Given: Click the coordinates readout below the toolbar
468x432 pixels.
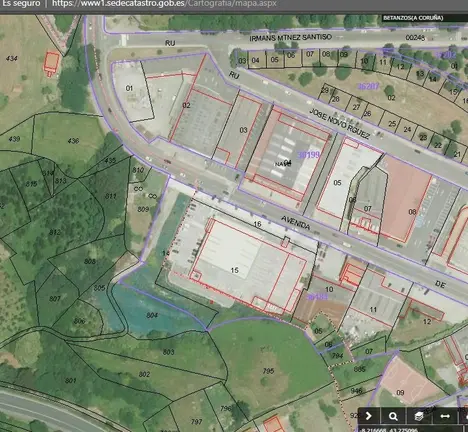Looking at the screenshot, I should coord(388,429).
